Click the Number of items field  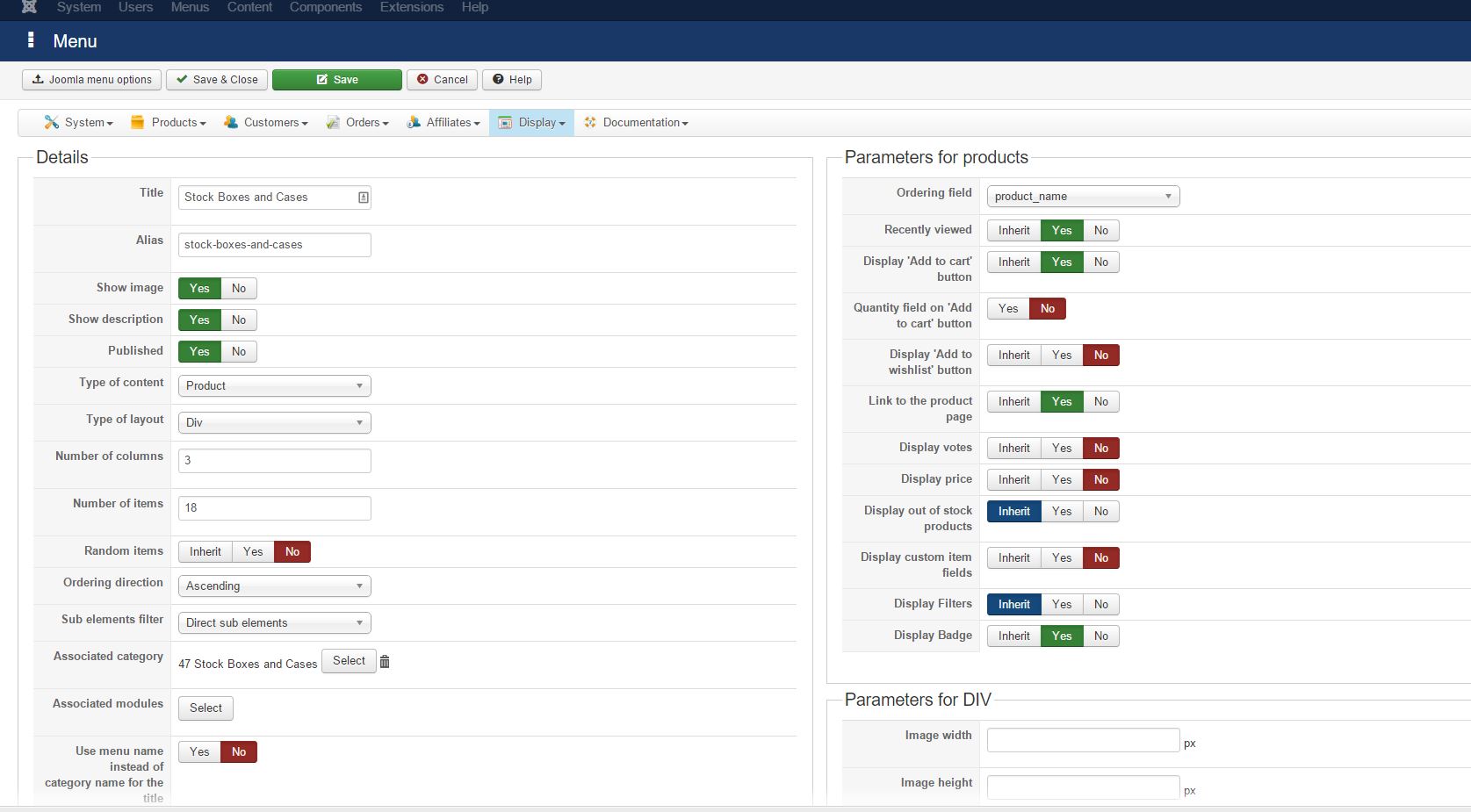click(274, 508)
